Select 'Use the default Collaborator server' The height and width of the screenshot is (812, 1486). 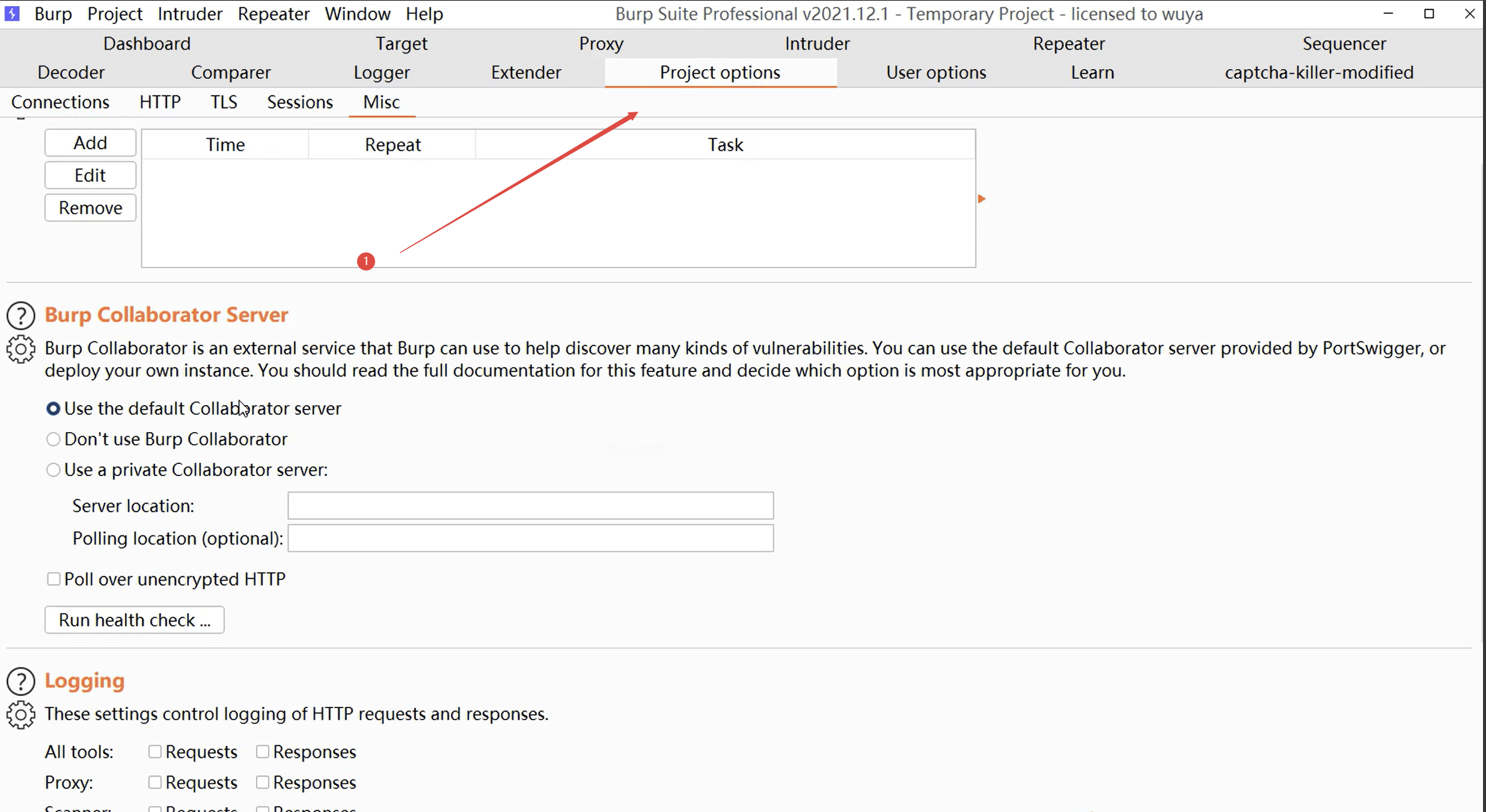point(54,409)
